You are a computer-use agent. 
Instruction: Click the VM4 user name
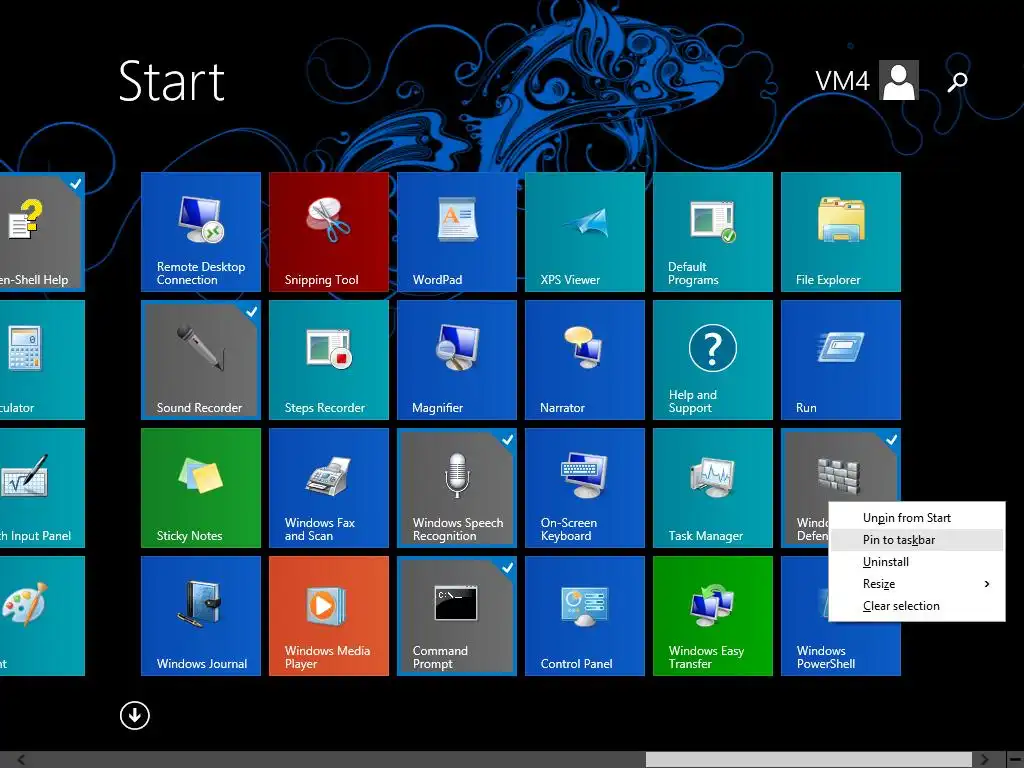point(842,81)
